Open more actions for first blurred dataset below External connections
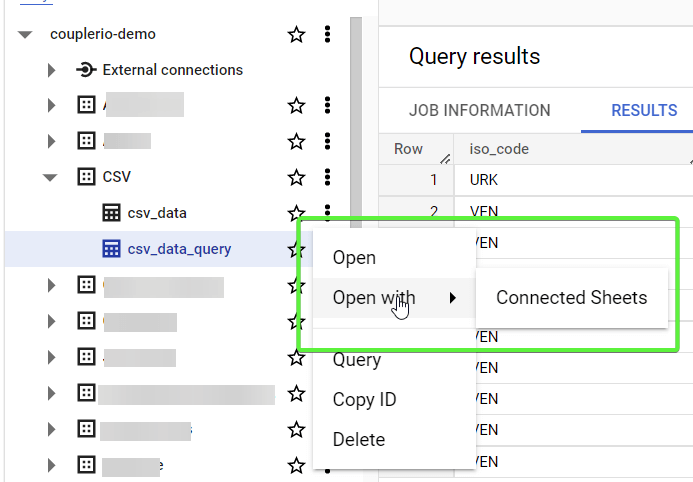The width and height of the screenshot is (693, 482). tap(327, 105)
